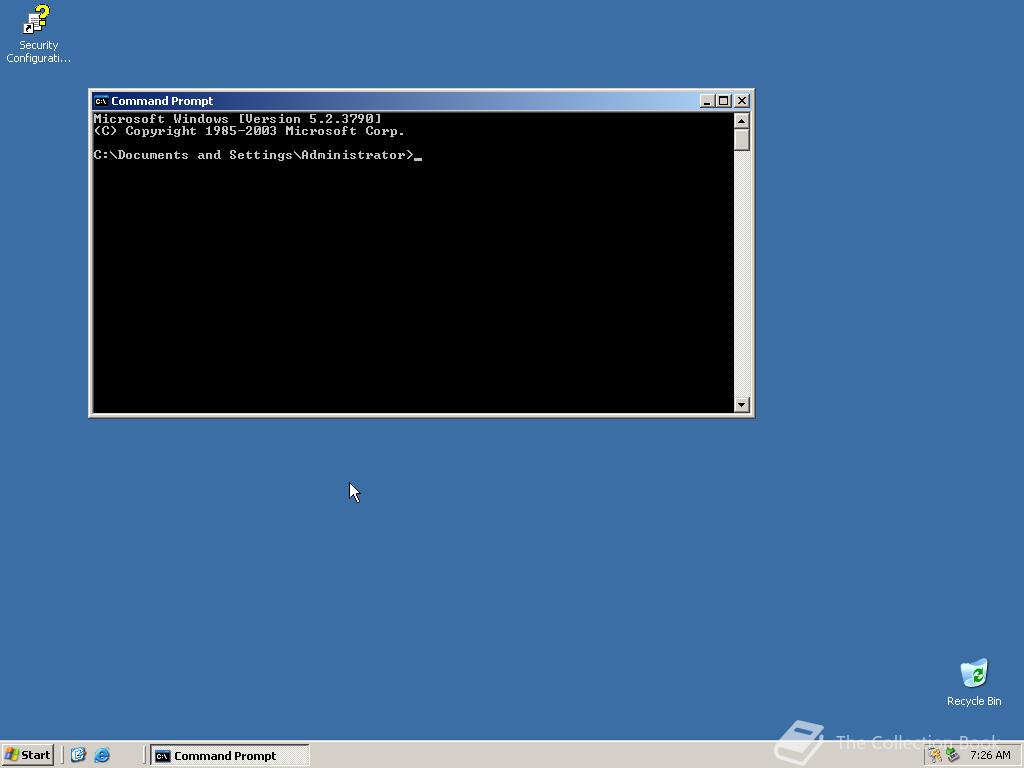Click the Command Prompt scroll down arrow
Screen dimensions: 1024x768
click(741, 405)
